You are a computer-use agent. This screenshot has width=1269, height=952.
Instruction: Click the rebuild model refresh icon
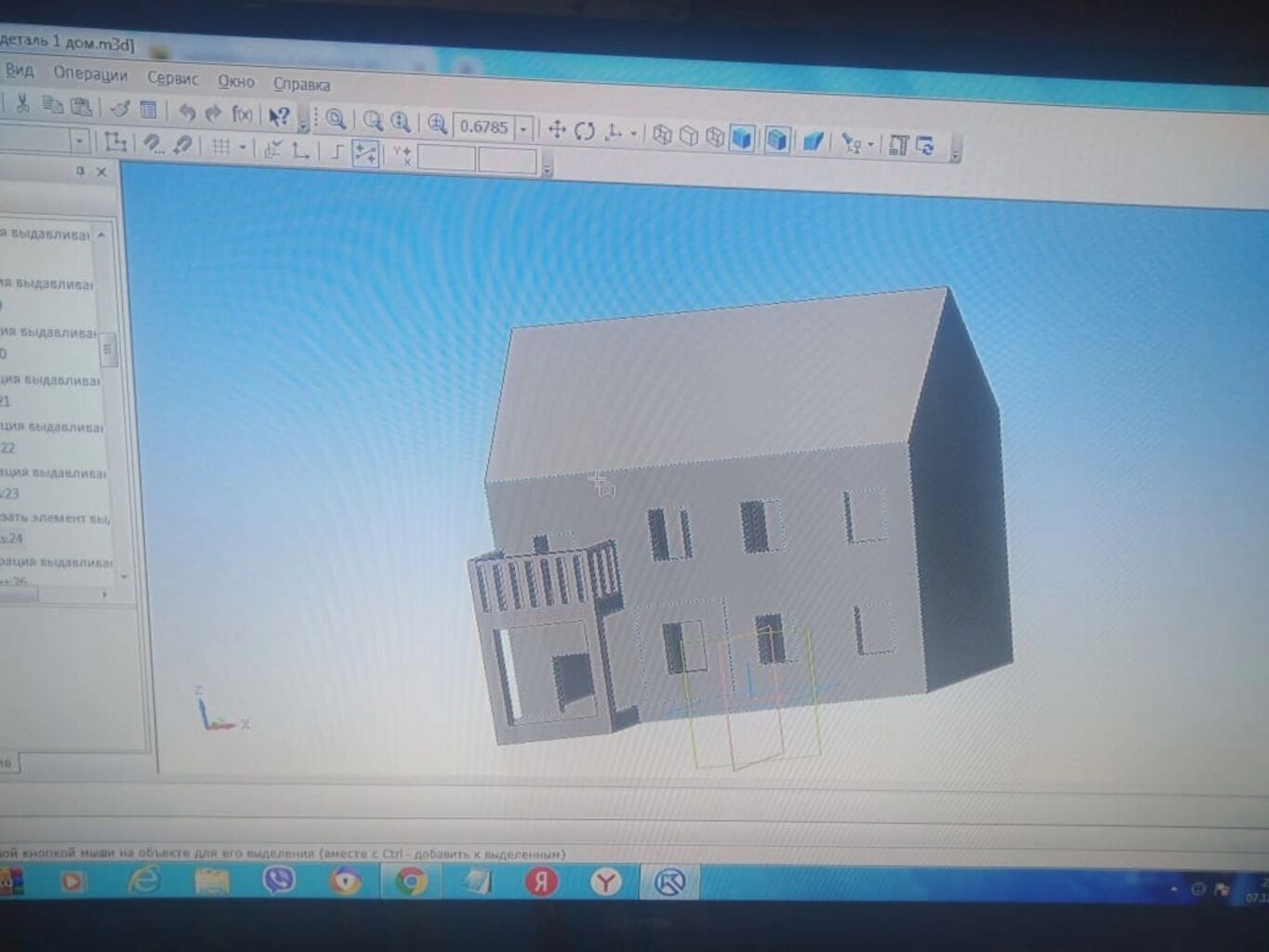[x=926, y=146]
